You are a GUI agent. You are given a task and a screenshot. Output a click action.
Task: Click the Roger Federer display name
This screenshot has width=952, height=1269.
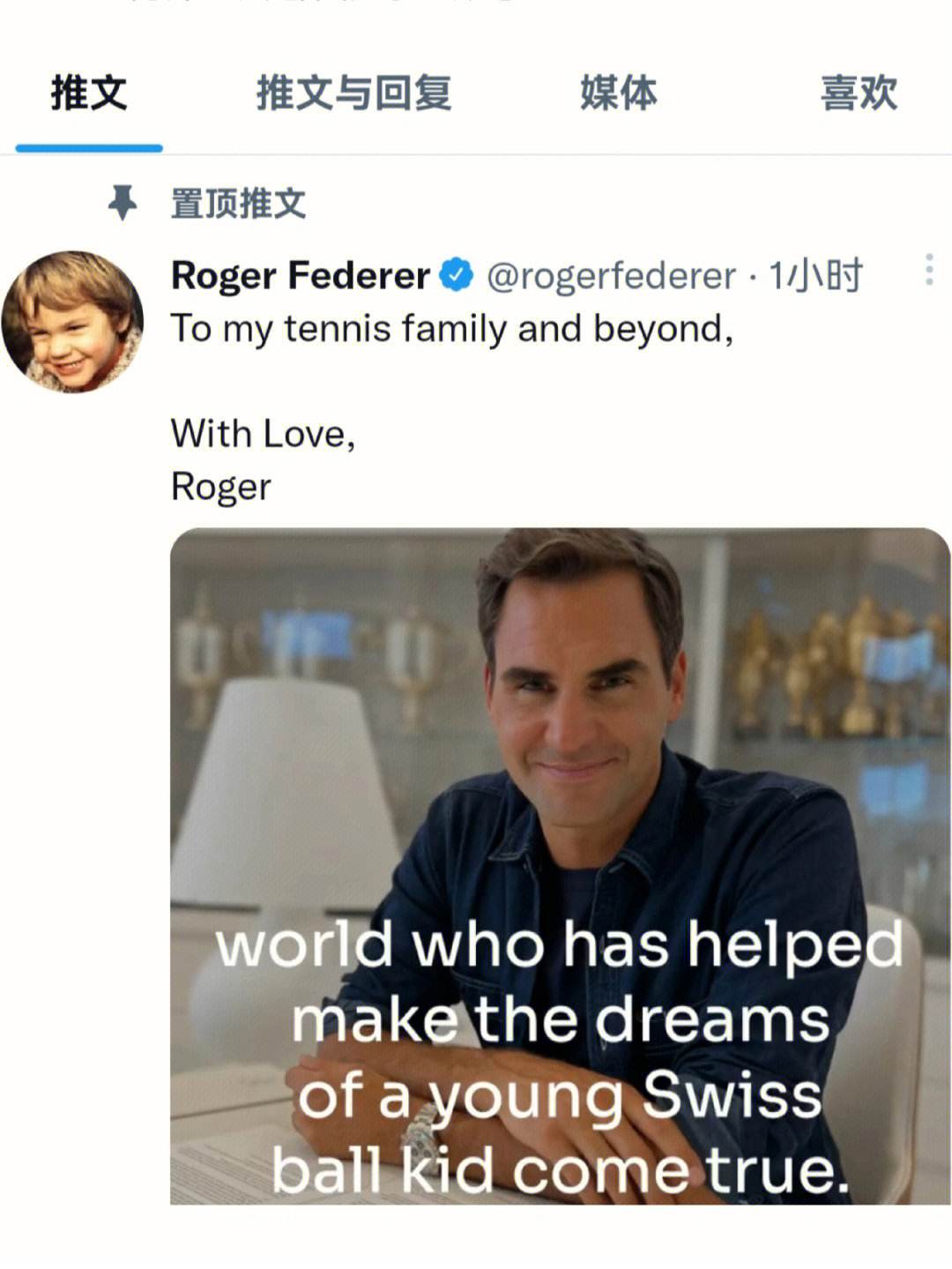click(x=300, y=275)
